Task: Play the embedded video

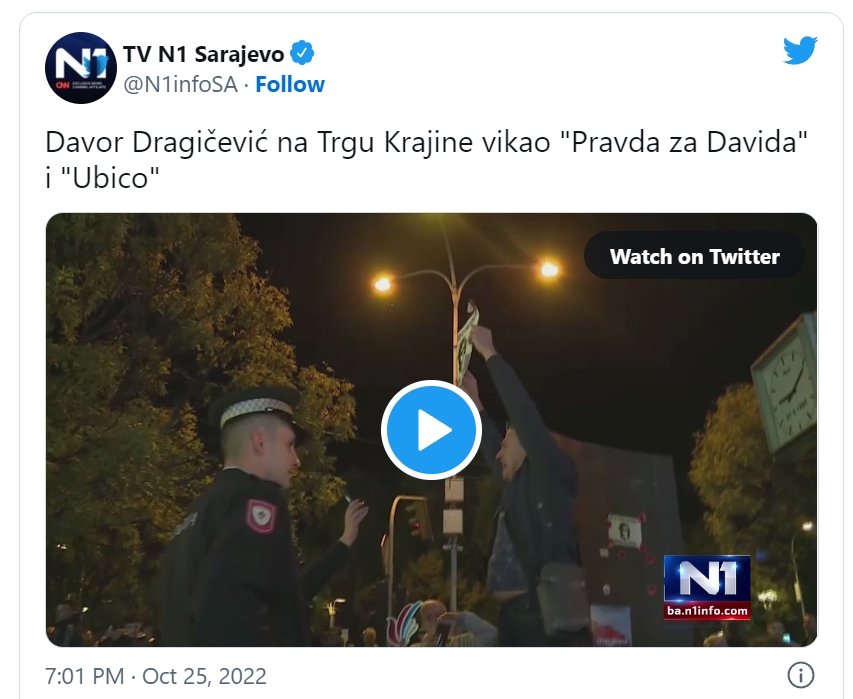Action: (431, 430)
